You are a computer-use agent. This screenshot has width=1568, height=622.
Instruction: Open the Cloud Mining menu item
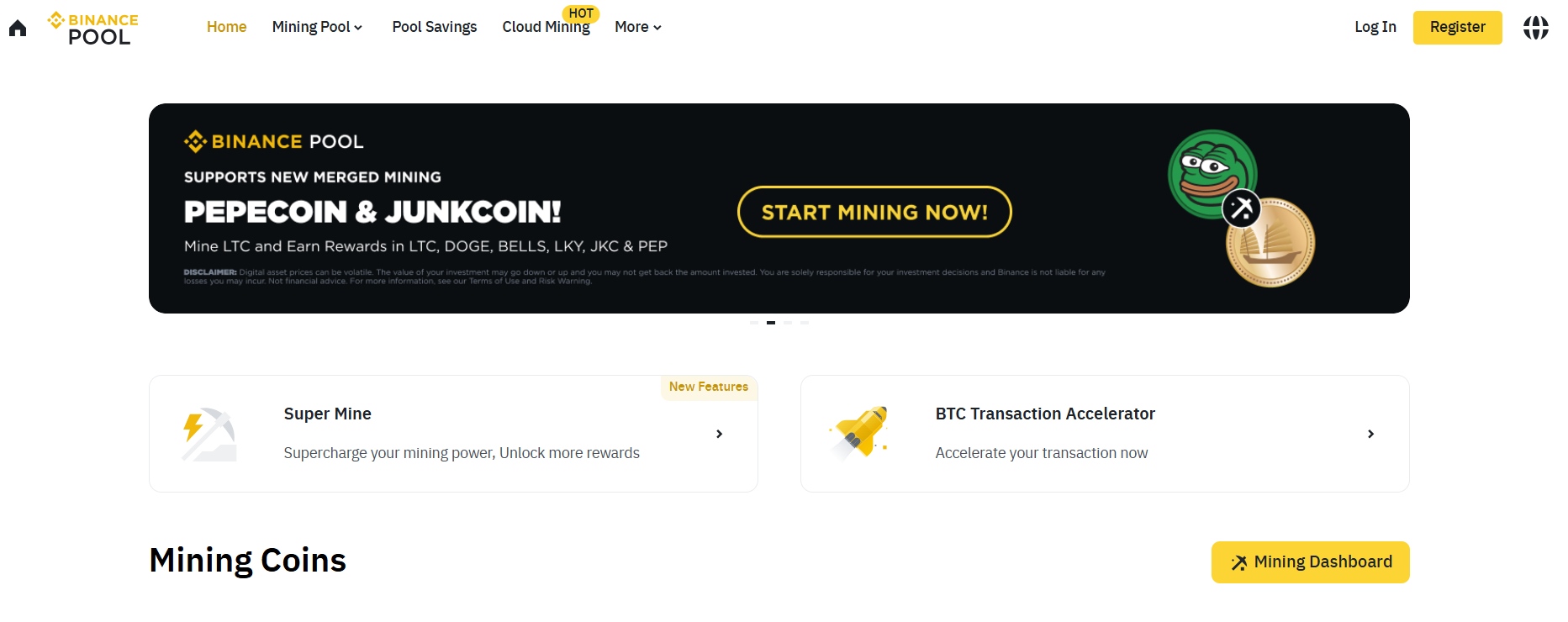coord(546,27)
